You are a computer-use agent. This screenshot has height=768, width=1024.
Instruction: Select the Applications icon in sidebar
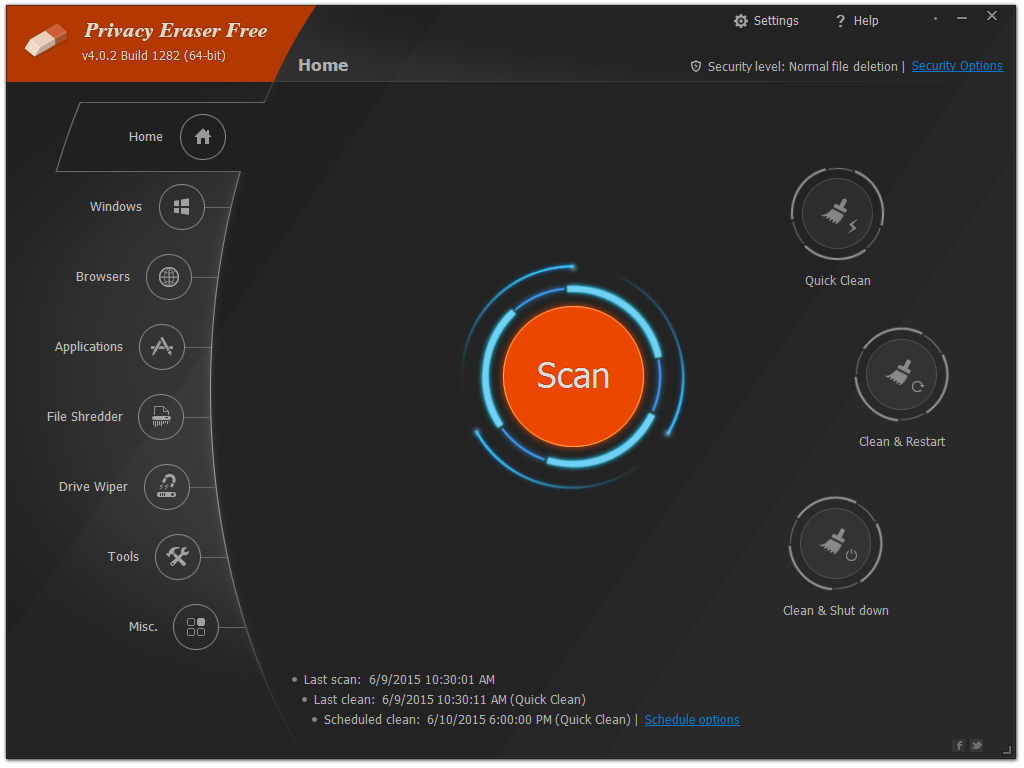pyautogui.click(x=161, y=347)
